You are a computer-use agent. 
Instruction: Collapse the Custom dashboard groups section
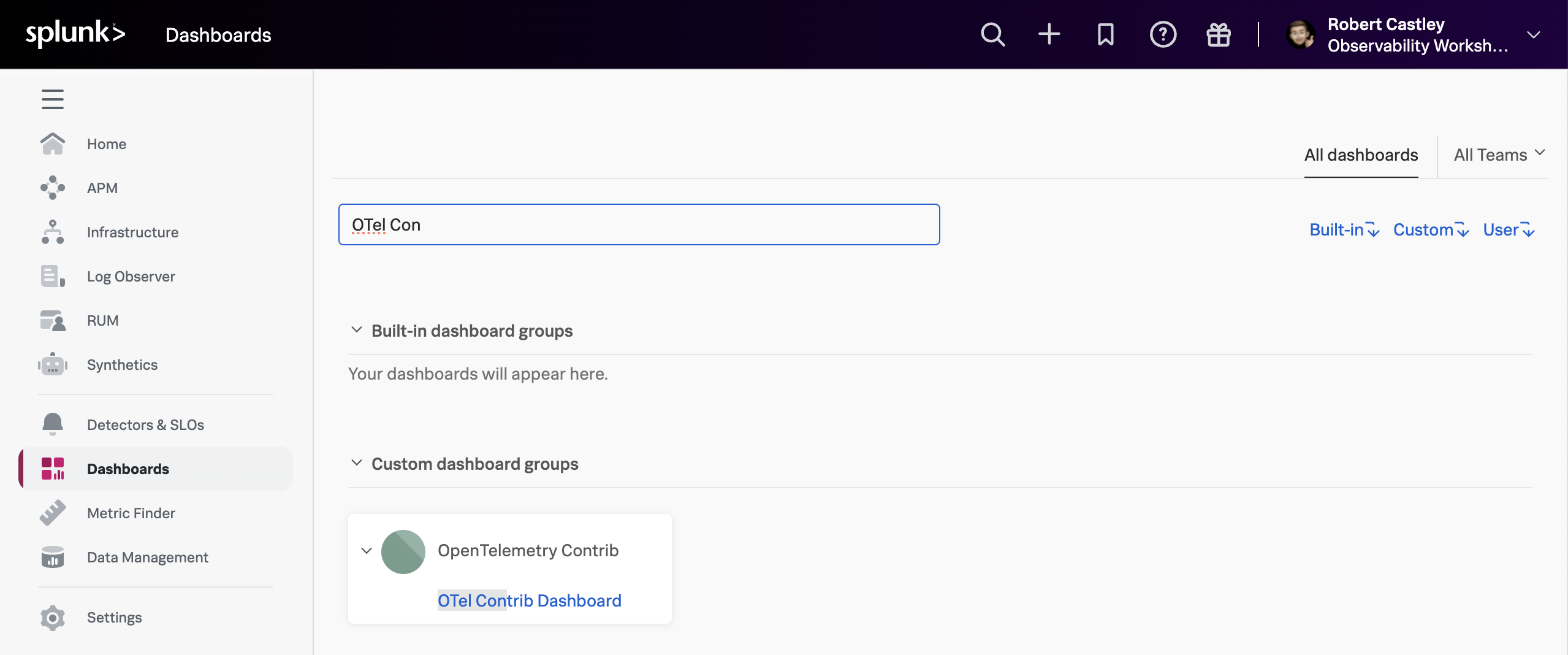[x=357, y=463]
